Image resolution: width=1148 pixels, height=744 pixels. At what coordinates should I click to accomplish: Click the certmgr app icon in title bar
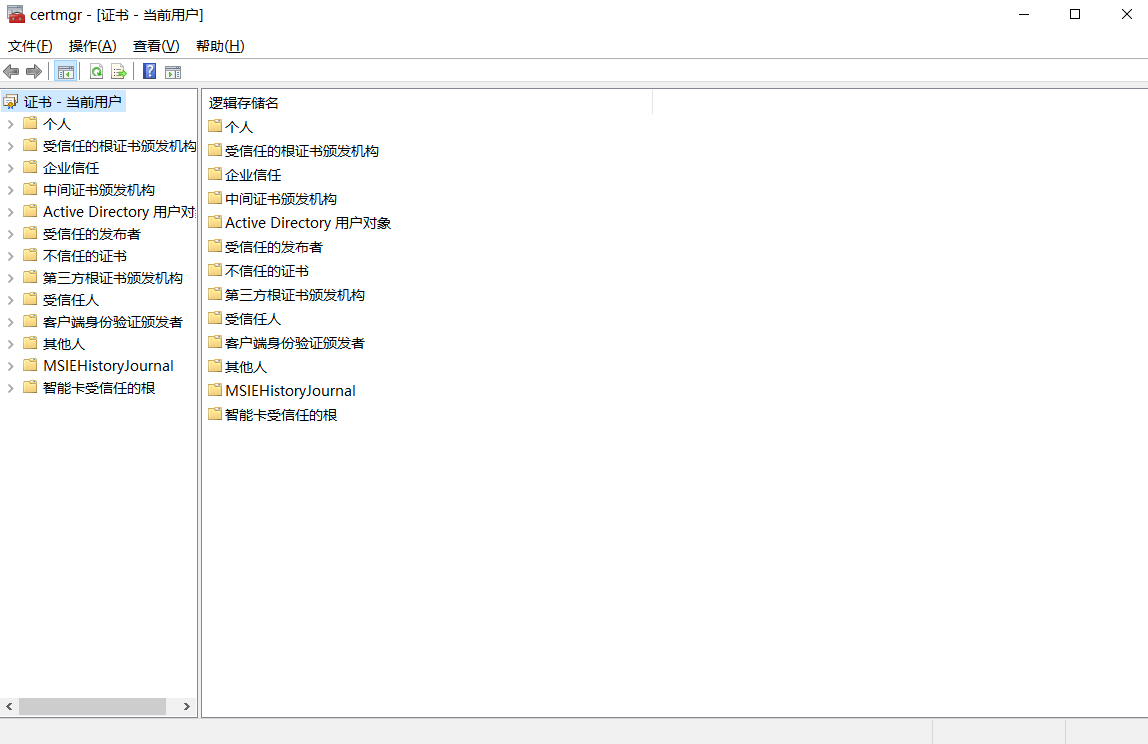point(15,15)
